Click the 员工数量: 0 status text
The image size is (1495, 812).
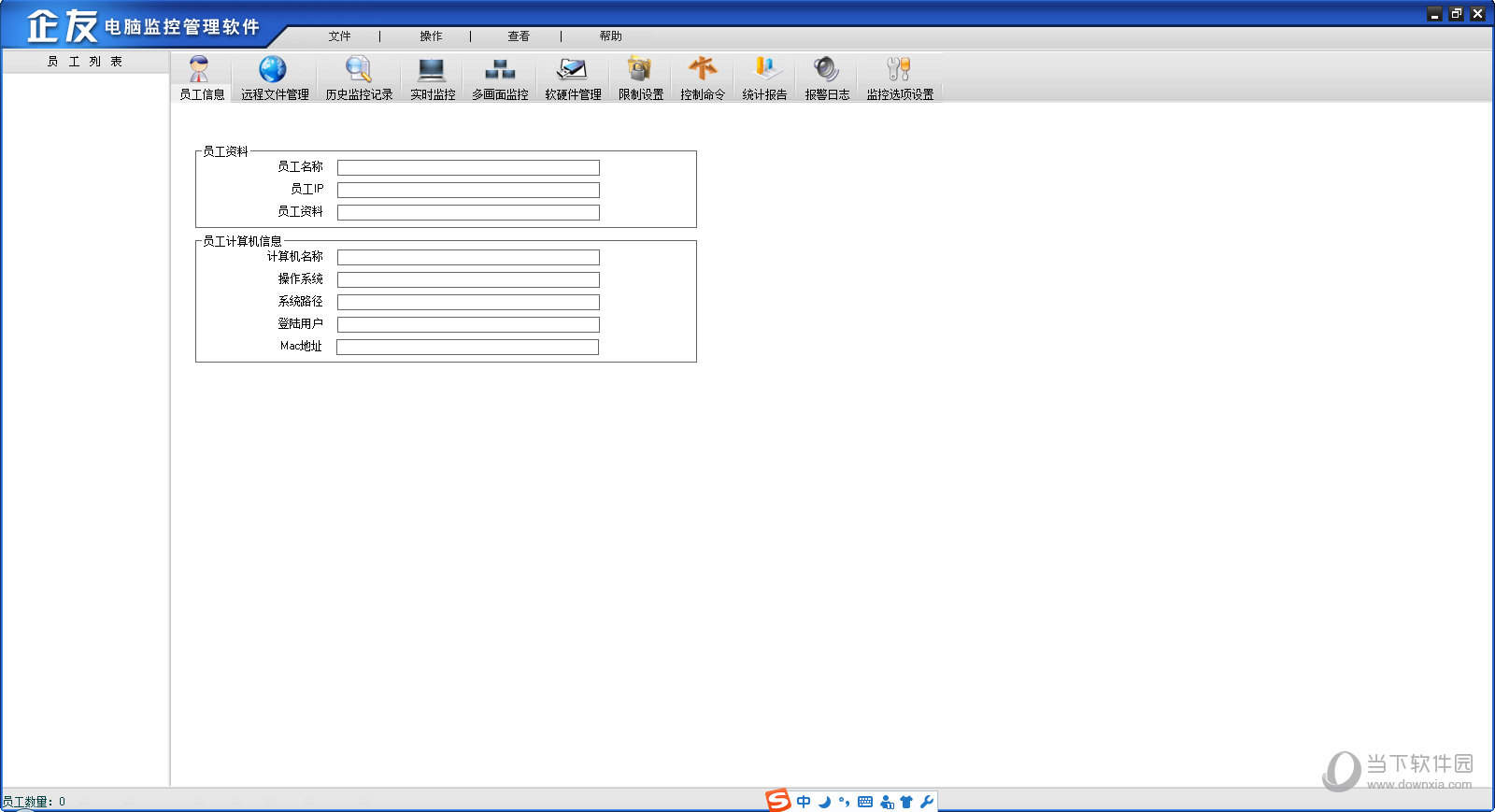coord(34,802)
